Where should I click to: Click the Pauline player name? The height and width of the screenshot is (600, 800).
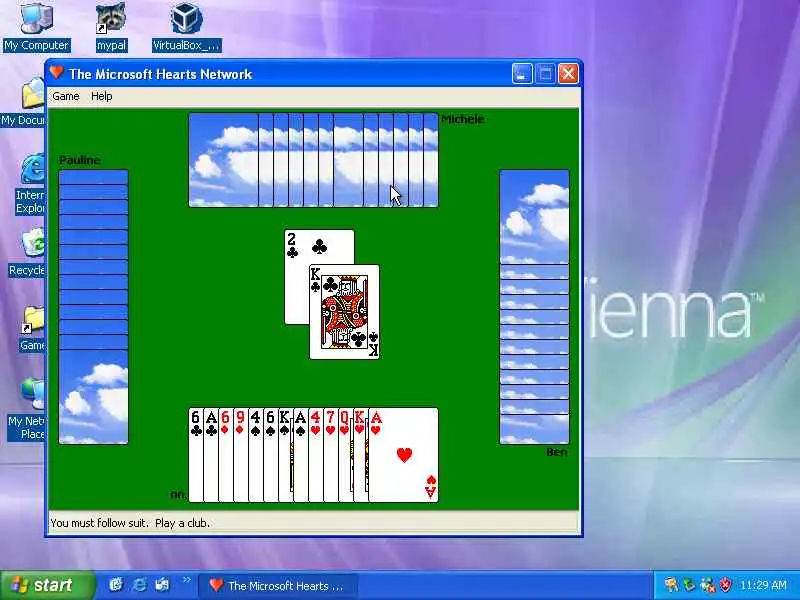[x=80, y=161]
